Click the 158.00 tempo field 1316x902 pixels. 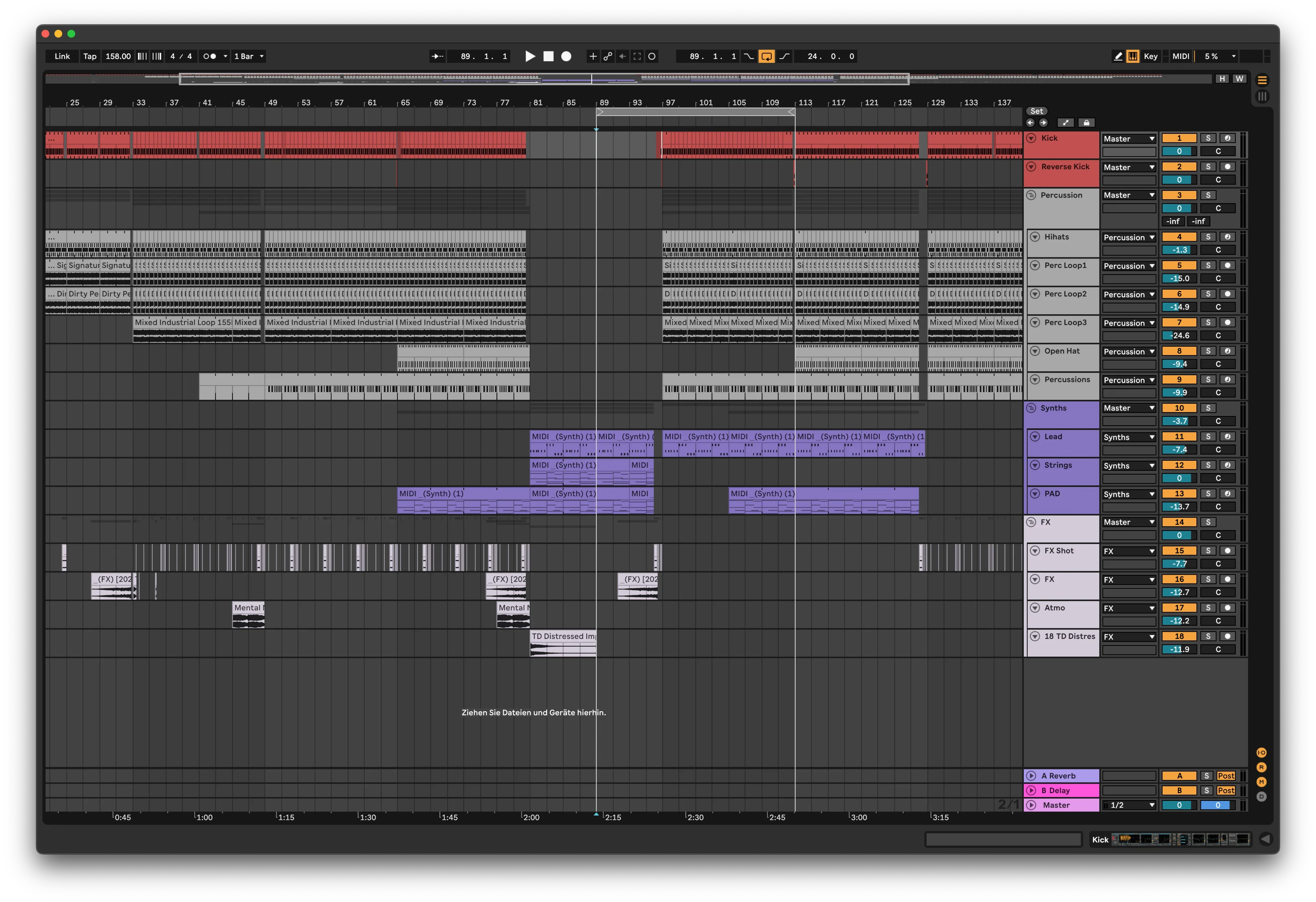(x=118, y=56)
